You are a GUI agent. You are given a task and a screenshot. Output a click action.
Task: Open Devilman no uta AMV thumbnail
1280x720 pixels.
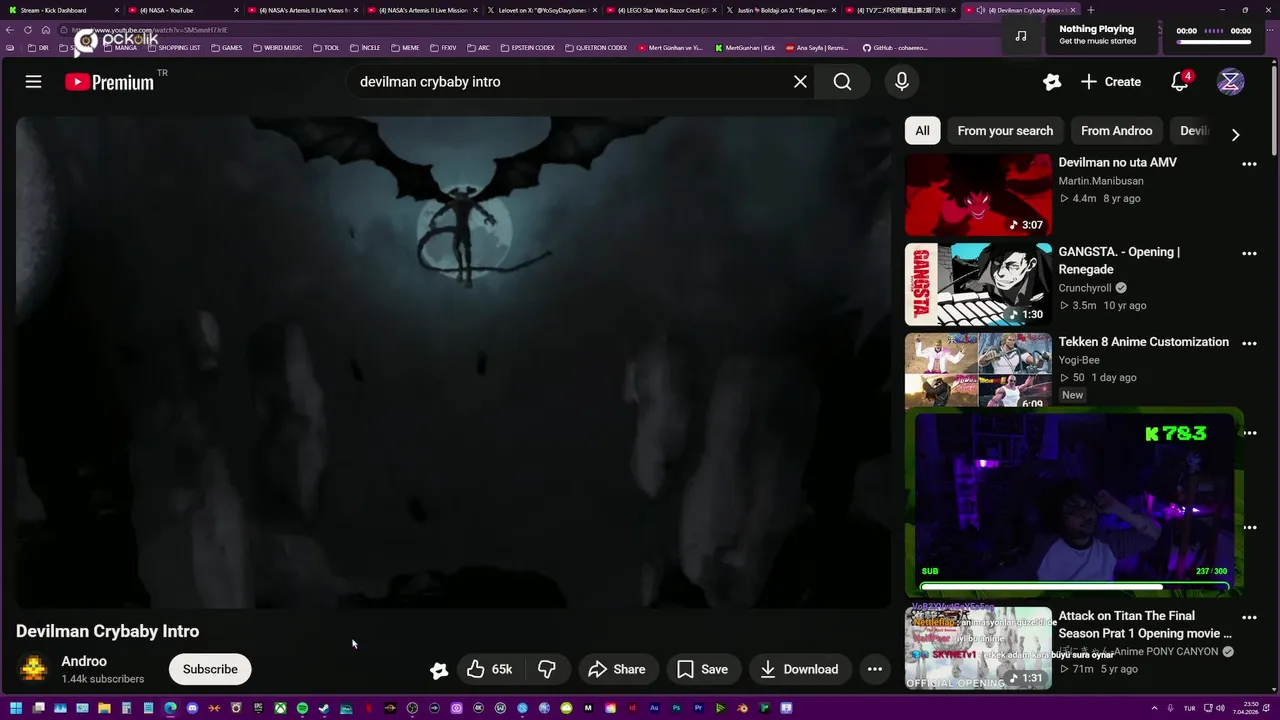coord(978,195)
